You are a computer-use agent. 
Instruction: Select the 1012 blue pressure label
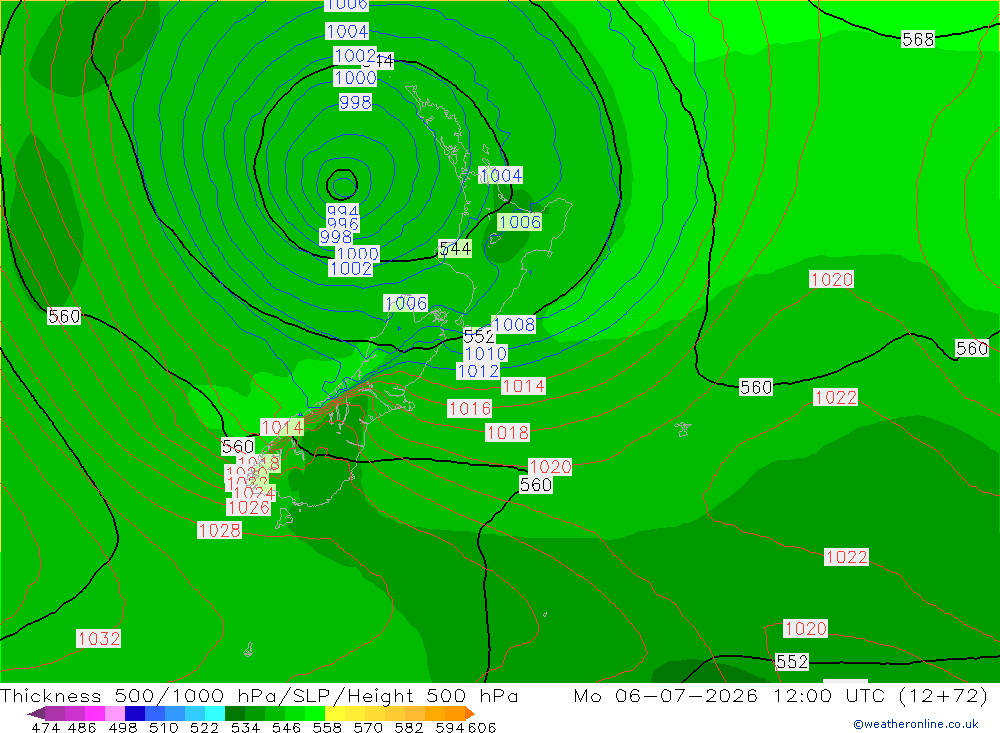tap(478, 371)
